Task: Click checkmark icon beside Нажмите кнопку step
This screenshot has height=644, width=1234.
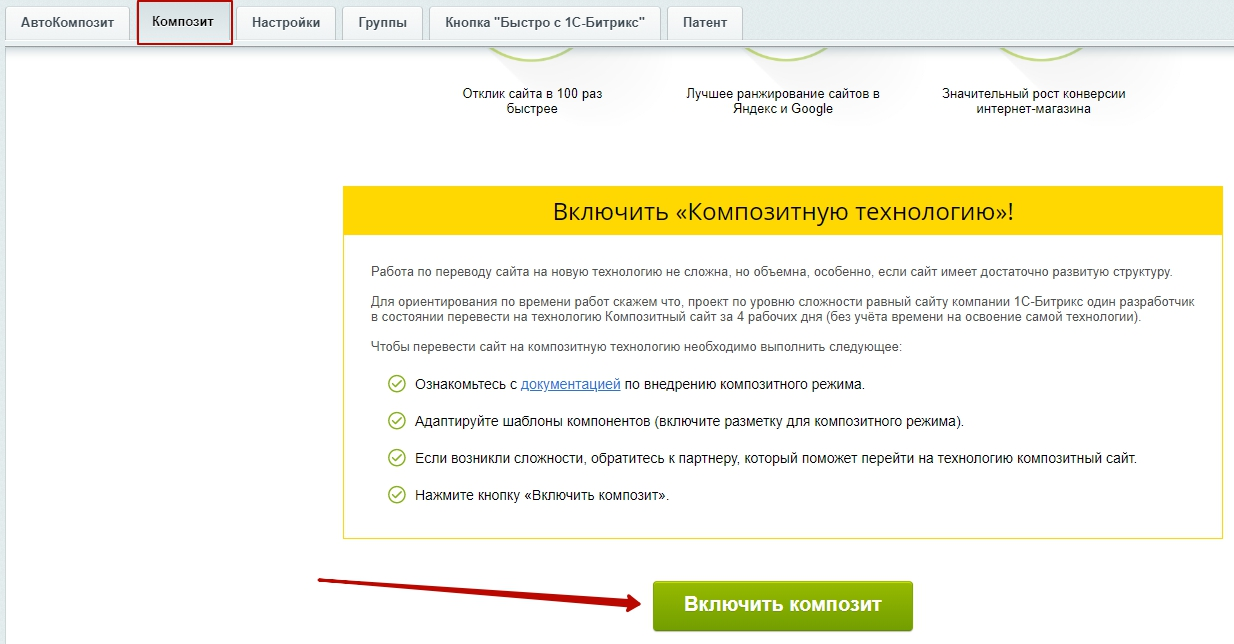Action: pyautogui.click(x=397, y=495)
